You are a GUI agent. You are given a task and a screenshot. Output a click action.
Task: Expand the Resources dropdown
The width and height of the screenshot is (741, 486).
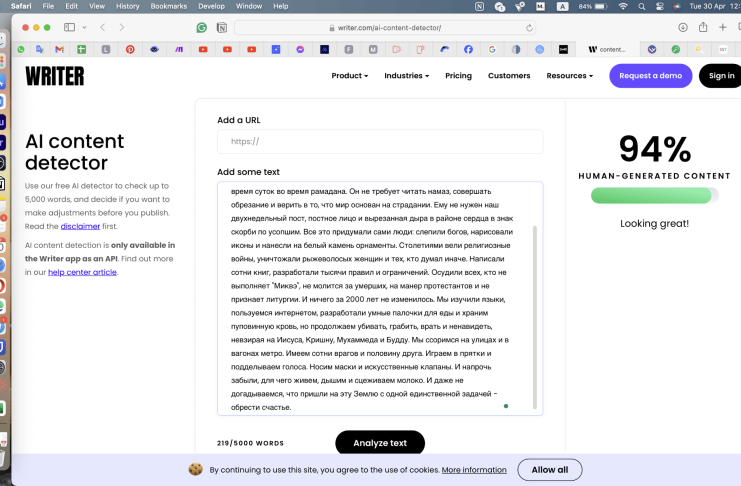click(569, 76)
